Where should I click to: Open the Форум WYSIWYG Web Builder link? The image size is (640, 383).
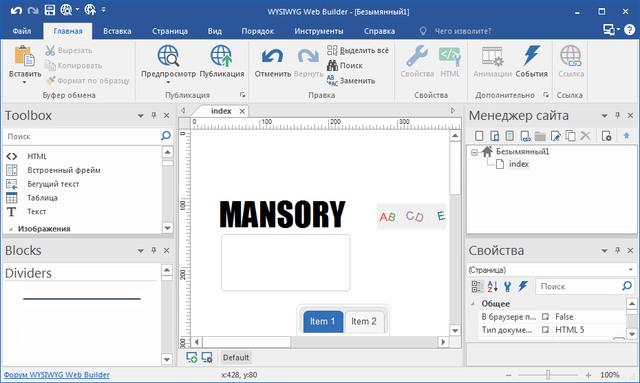pos(57,374)
